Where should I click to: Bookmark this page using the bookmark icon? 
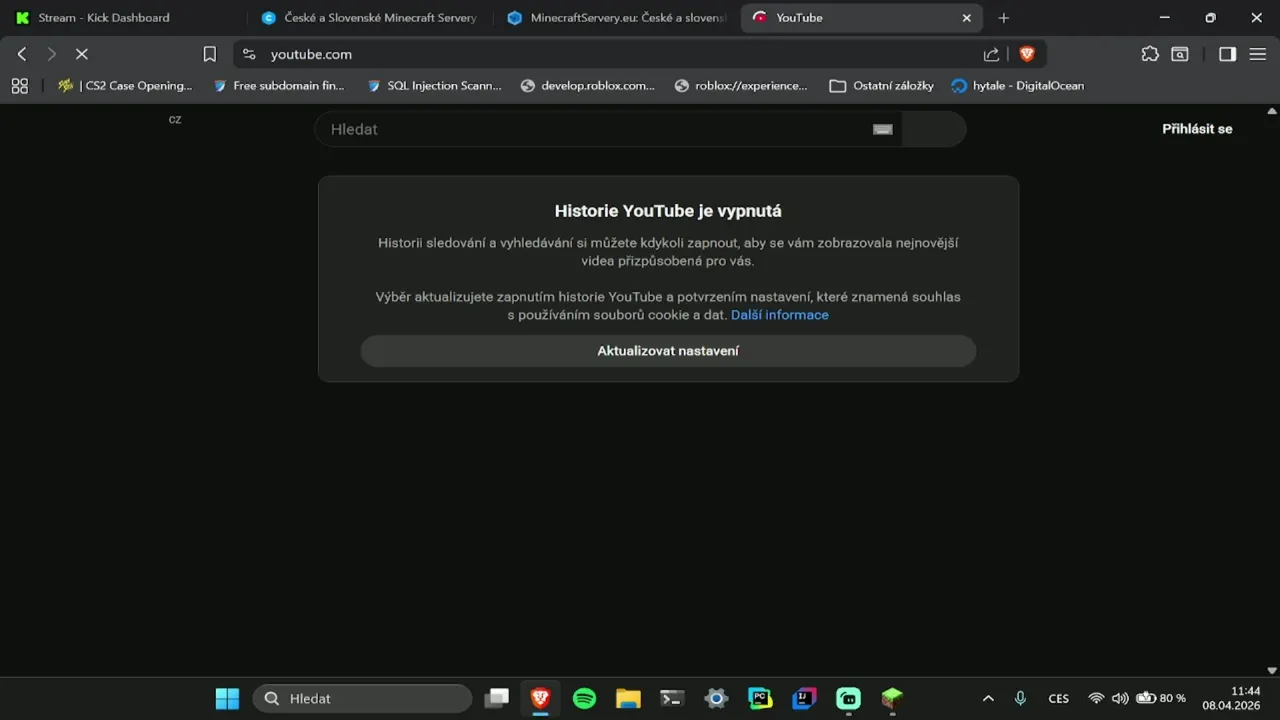coord(210,54)
